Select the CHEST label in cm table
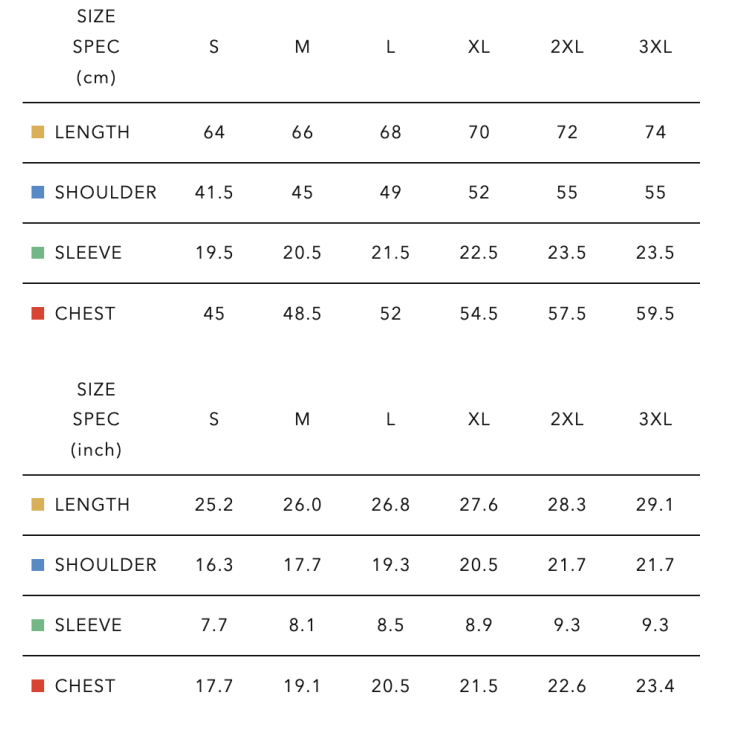 (85, 313)
